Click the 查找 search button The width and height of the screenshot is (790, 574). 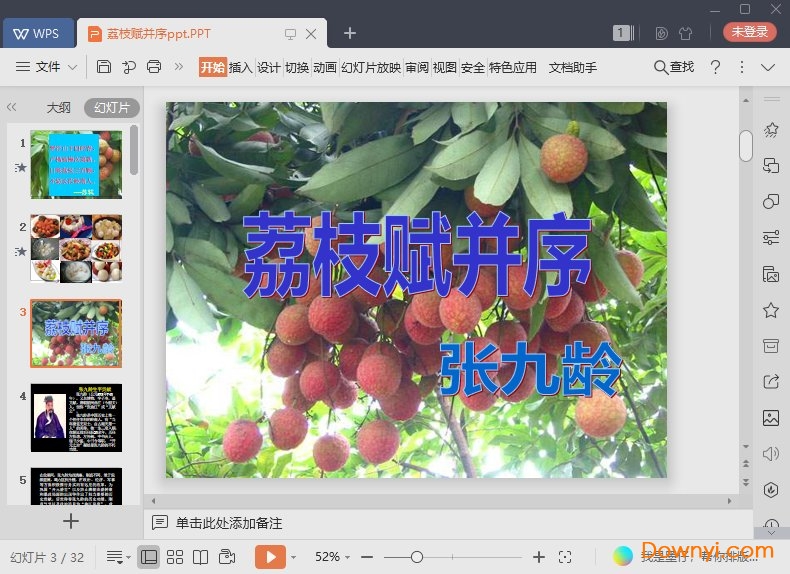pos(674,67)
